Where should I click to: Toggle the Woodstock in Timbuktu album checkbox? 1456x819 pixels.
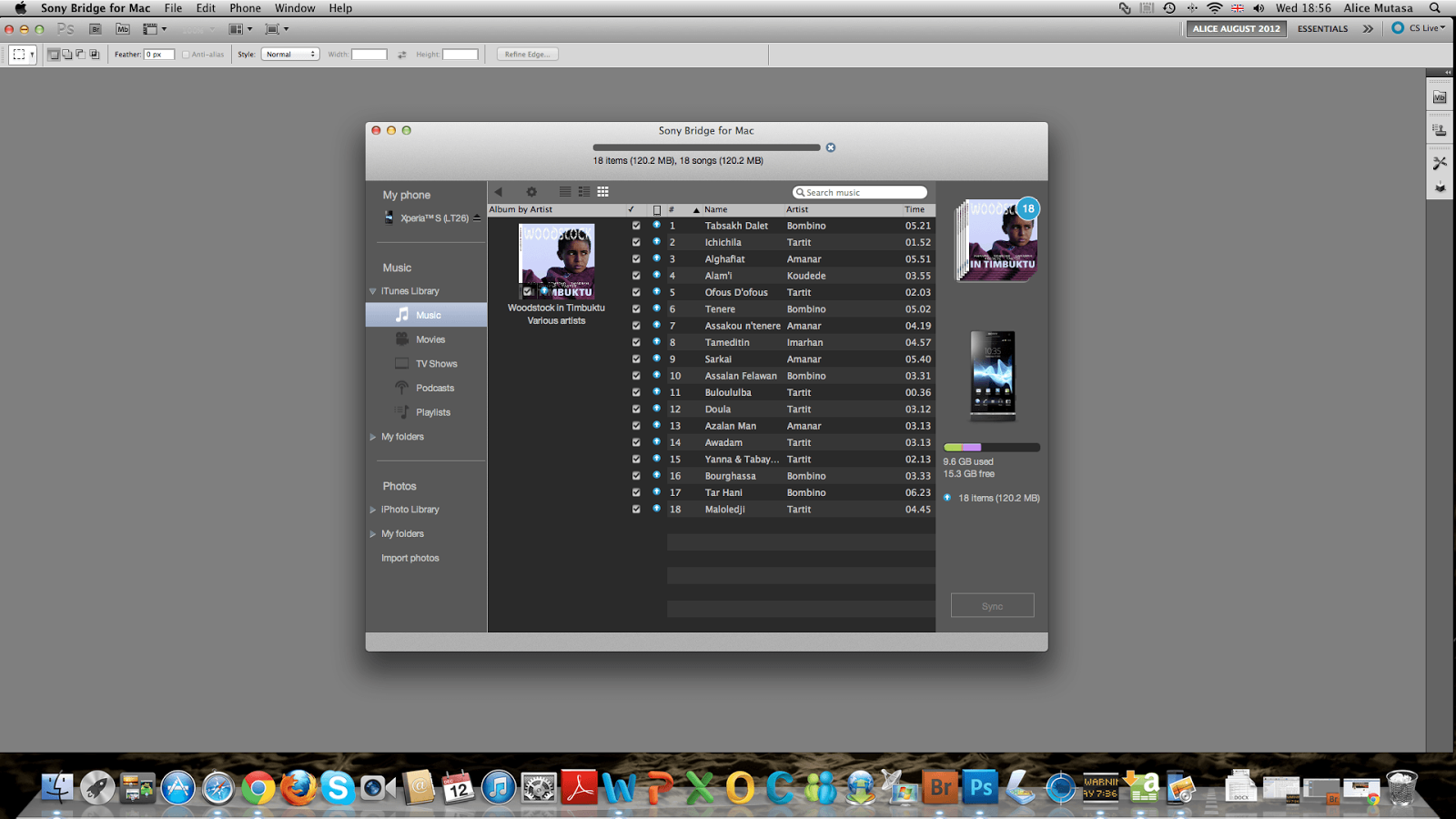[x=527, y=292]
